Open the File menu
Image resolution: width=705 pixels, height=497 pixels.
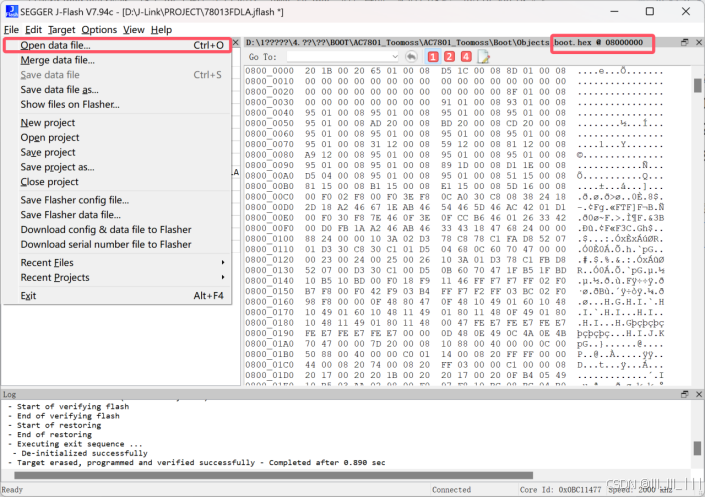[11, 30]
